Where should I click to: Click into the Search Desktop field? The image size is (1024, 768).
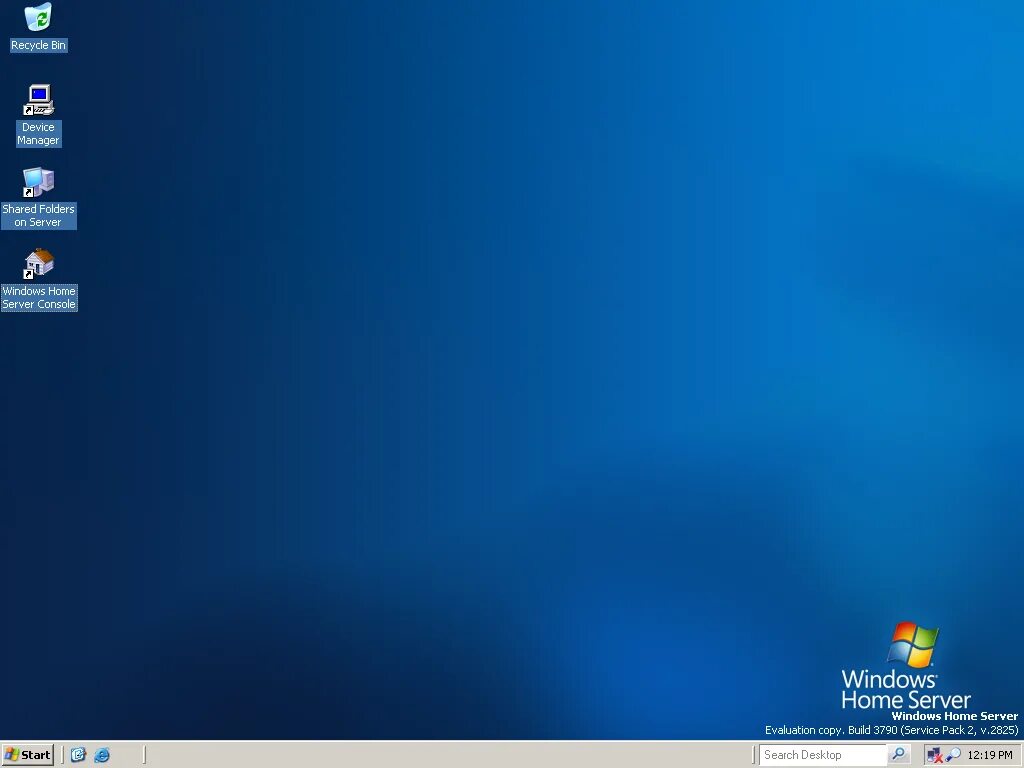point(823,755)
